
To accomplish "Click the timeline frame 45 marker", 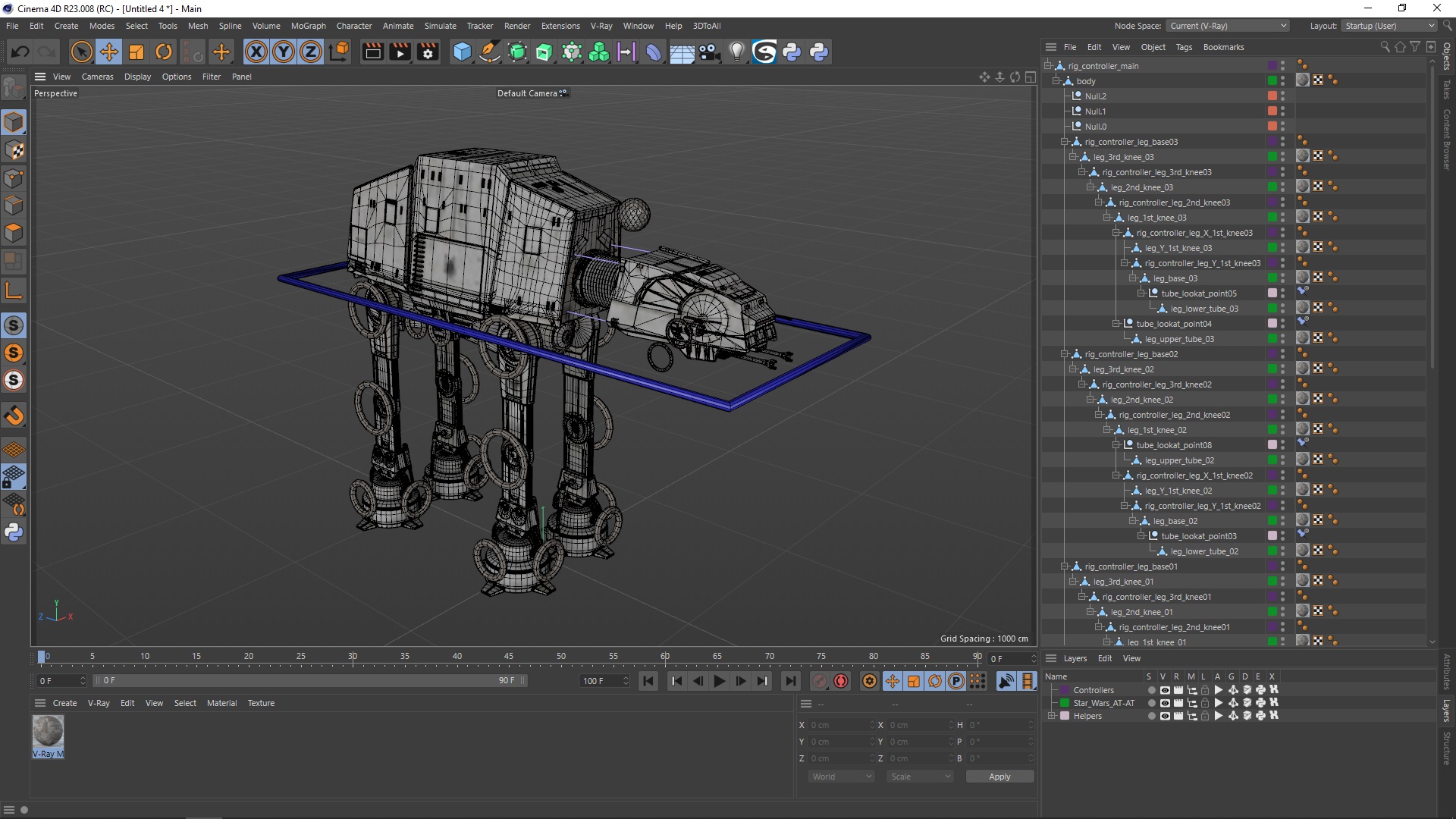I will (x=508, y=657).
